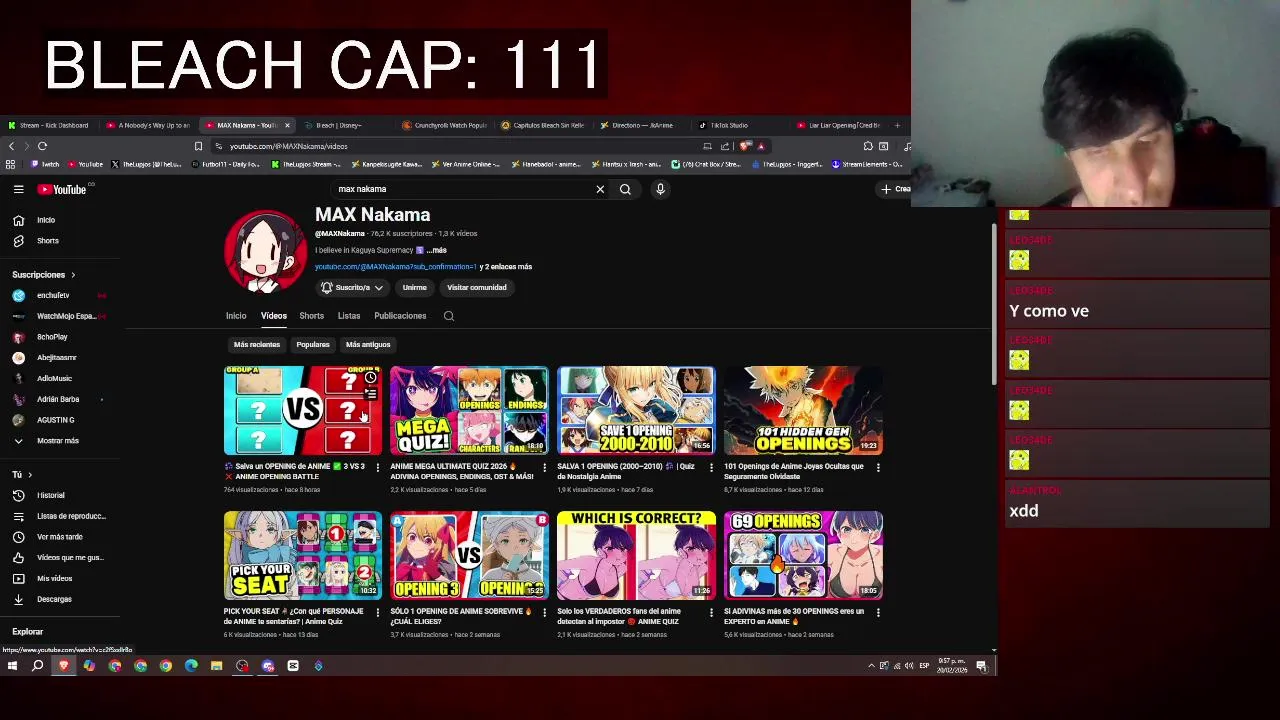Screen dimensions: 1280x720
Task: Open Windows Start menu
Action: 12,666
